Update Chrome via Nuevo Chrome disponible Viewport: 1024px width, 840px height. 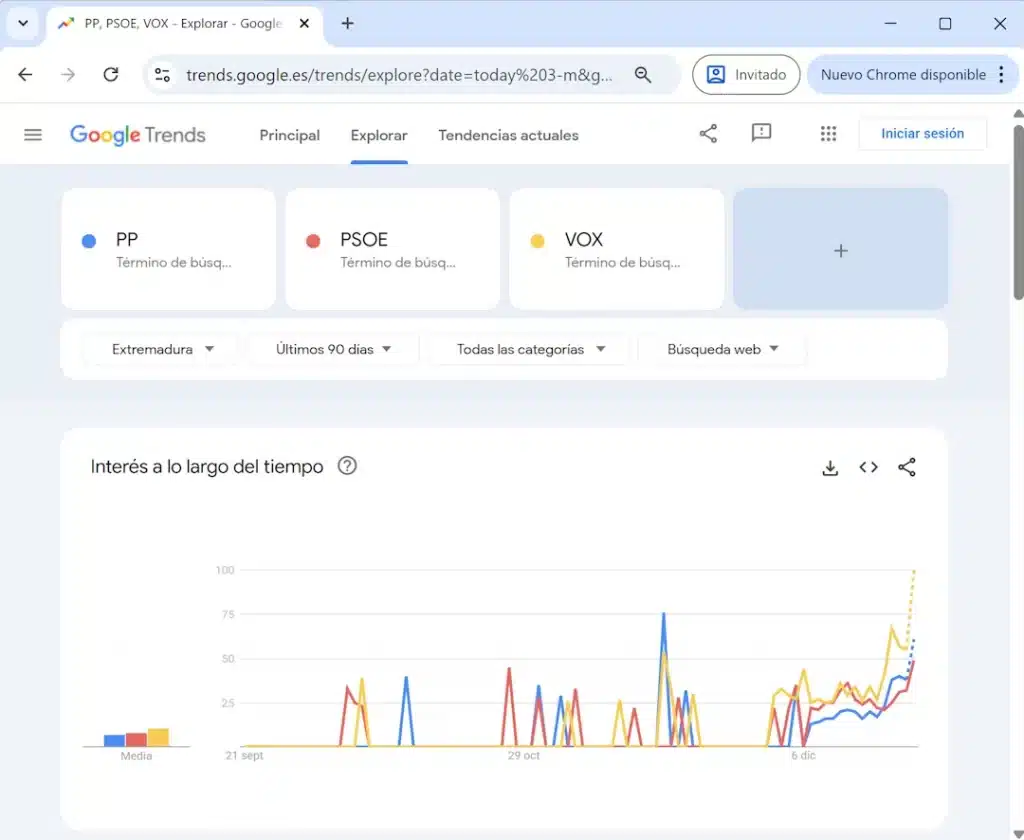pyautogui.click(x=905, y=74)
